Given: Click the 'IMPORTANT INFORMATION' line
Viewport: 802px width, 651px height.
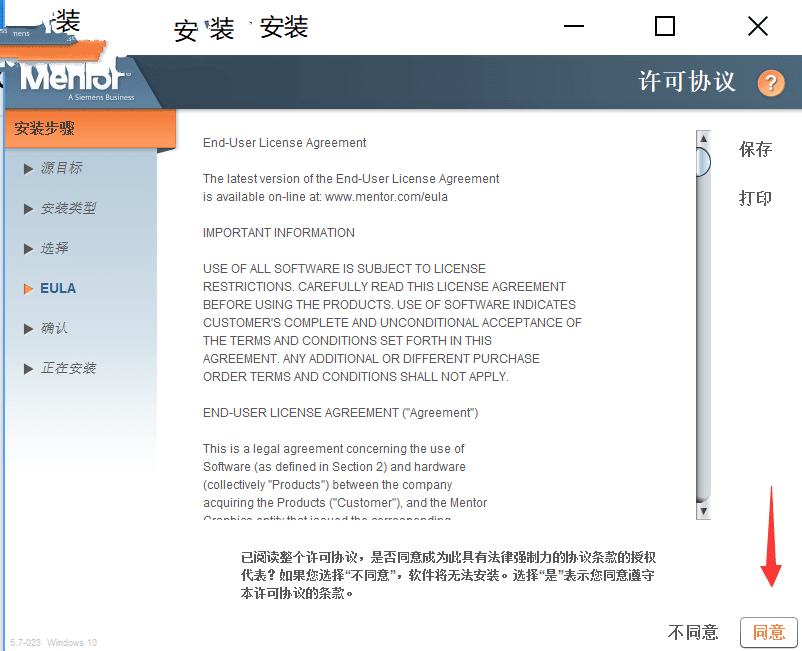Looking at the screenshot, I should (279, 233).
